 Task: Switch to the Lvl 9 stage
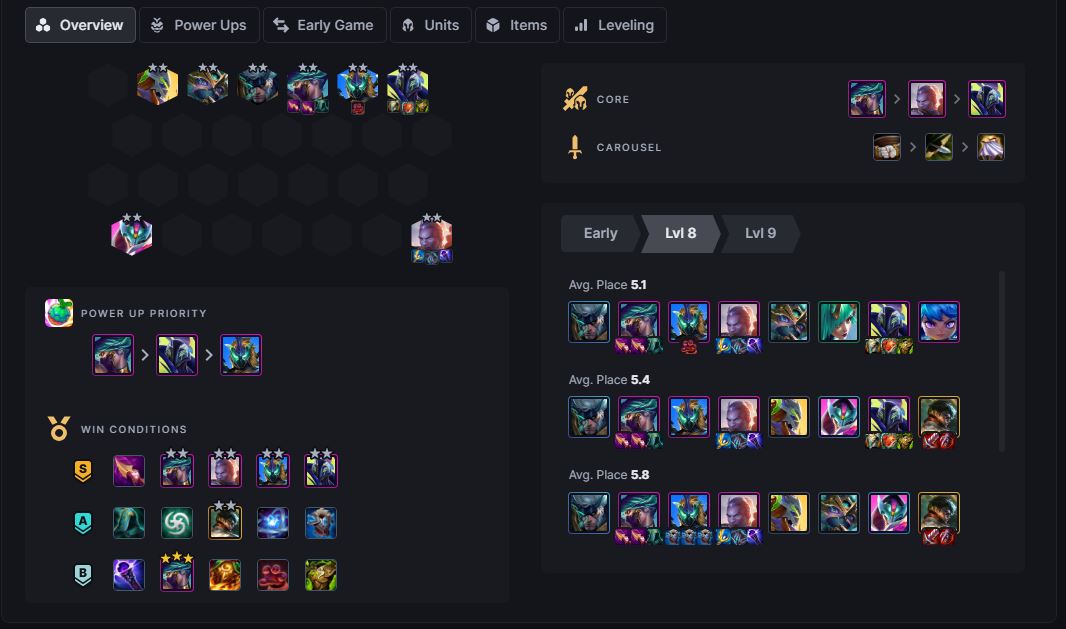[760, 233]
